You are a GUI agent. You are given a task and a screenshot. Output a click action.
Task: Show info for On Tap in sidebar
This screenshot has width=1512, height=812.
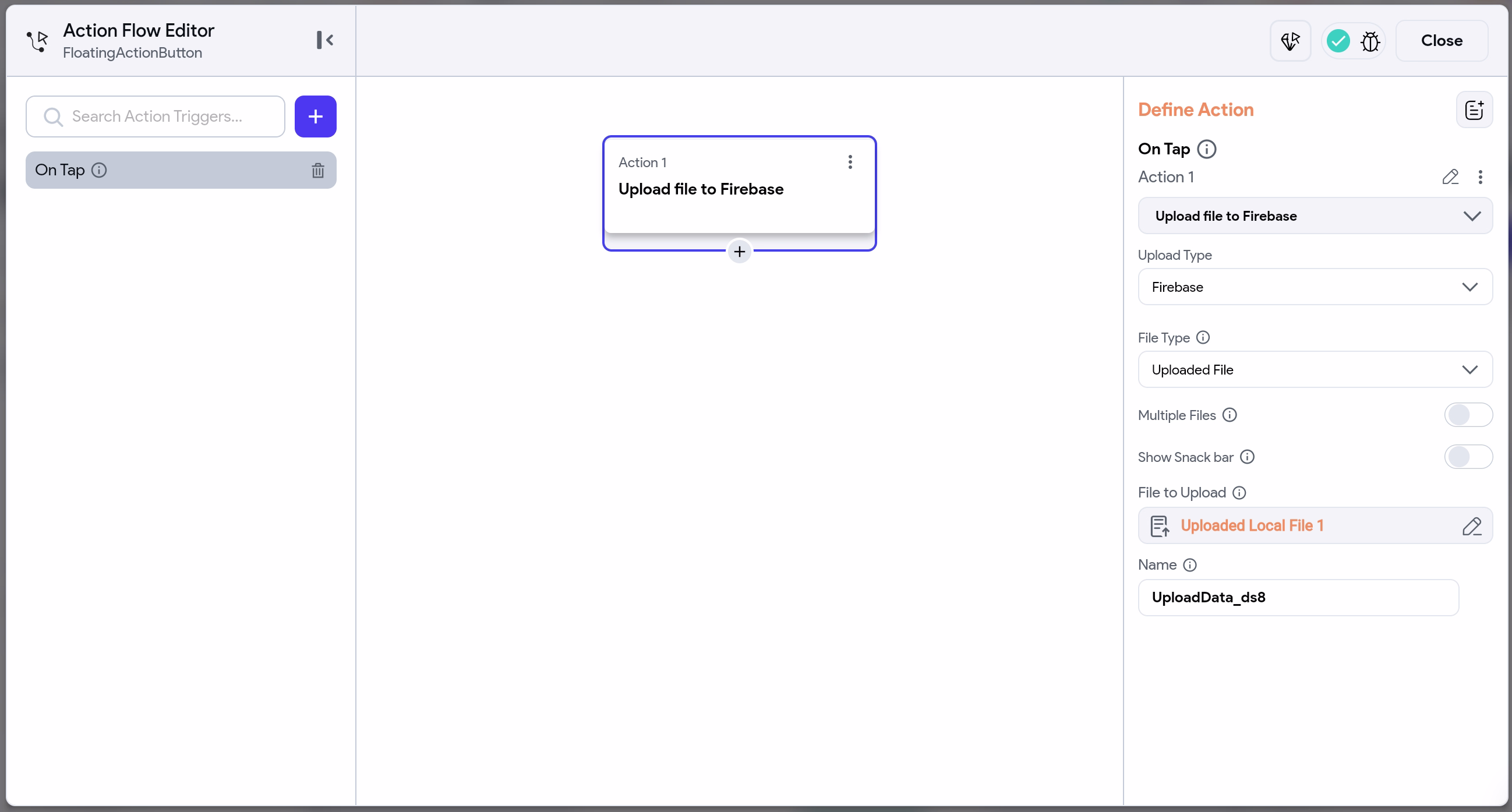[x=99, y=170]
